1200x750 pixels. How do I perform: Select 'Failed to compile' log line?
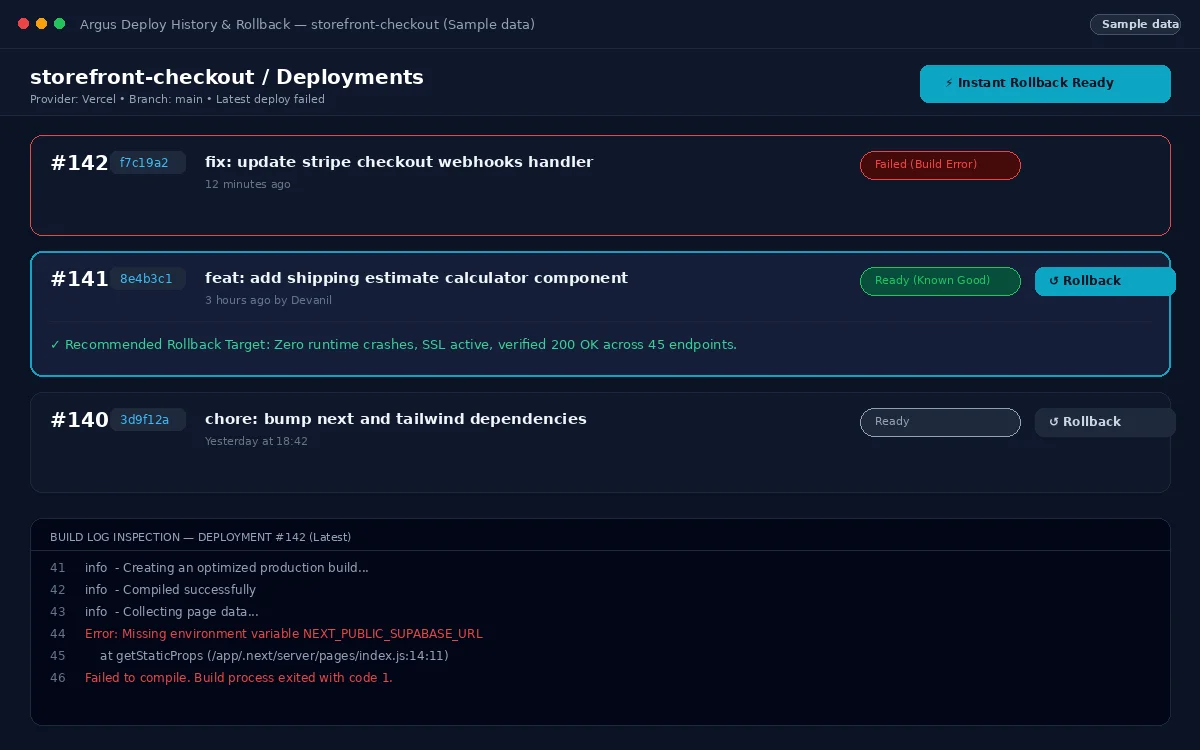[x=239, y=678]
